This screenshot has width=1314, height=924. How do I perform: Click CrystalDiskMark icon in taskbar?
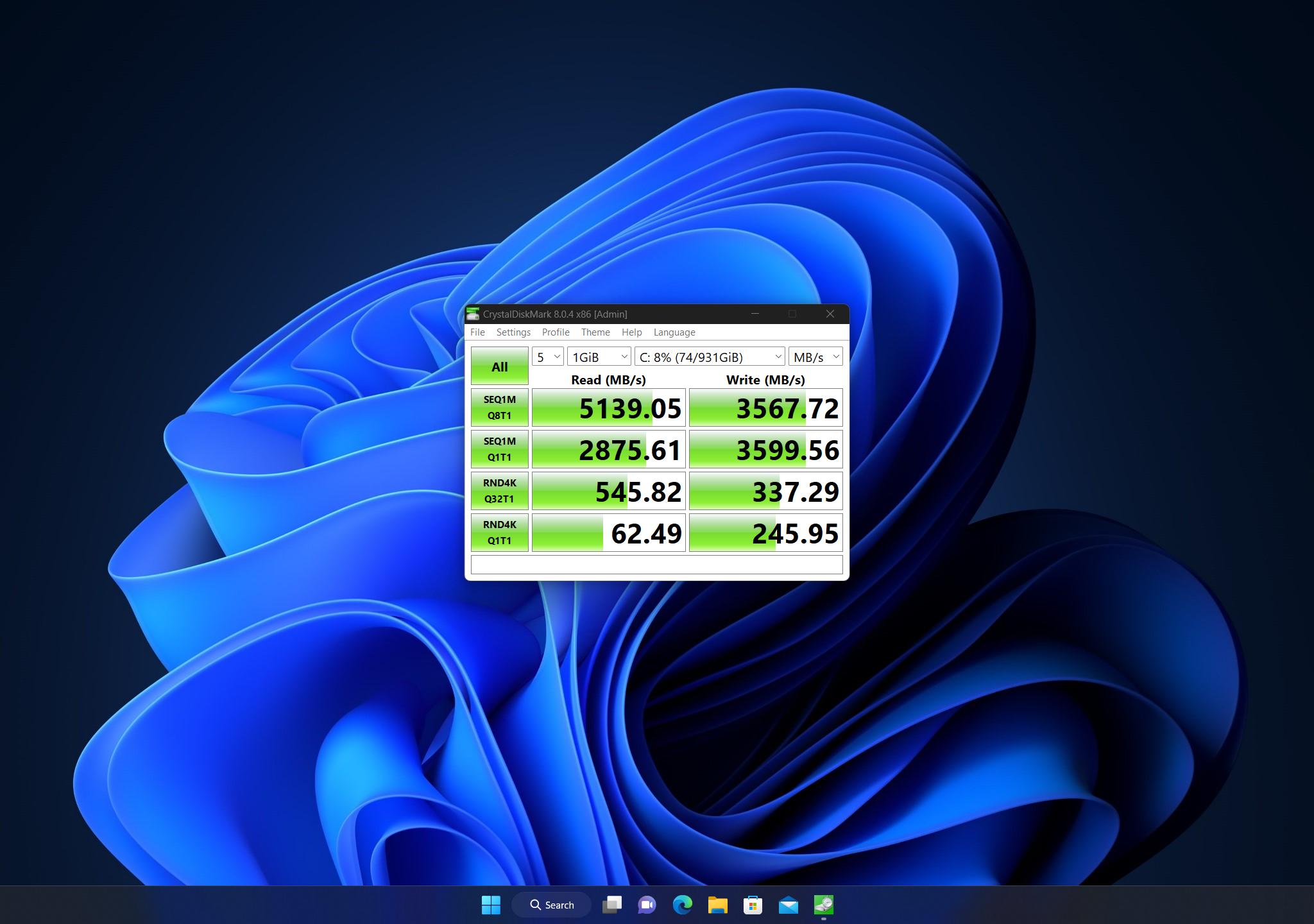click(x=823, y=905)
